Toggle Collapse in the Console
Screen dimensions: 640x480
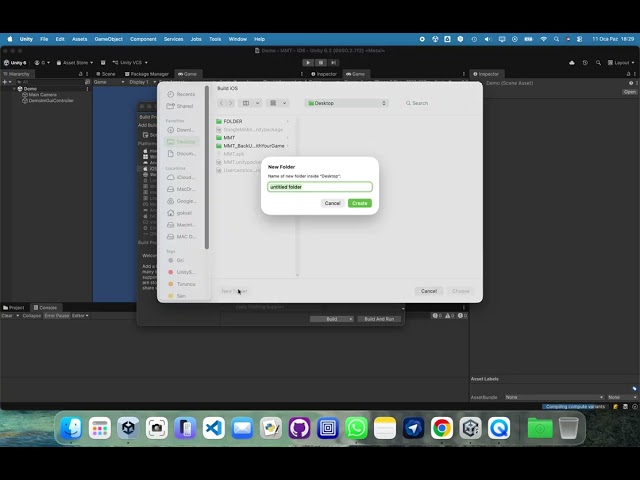pyautogui.click(x=32, y=316)
